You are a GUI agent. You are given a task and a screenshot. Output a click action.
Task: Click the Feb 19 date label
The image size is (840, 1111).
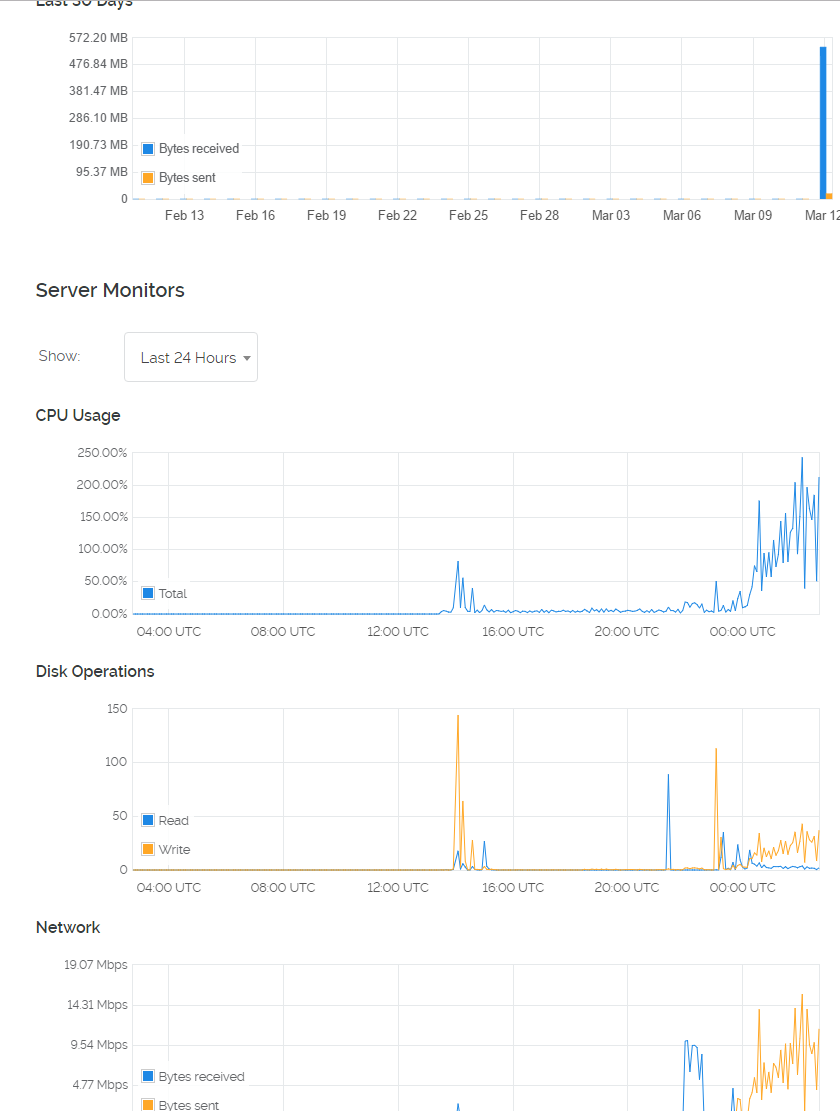[x=327, y=215]
